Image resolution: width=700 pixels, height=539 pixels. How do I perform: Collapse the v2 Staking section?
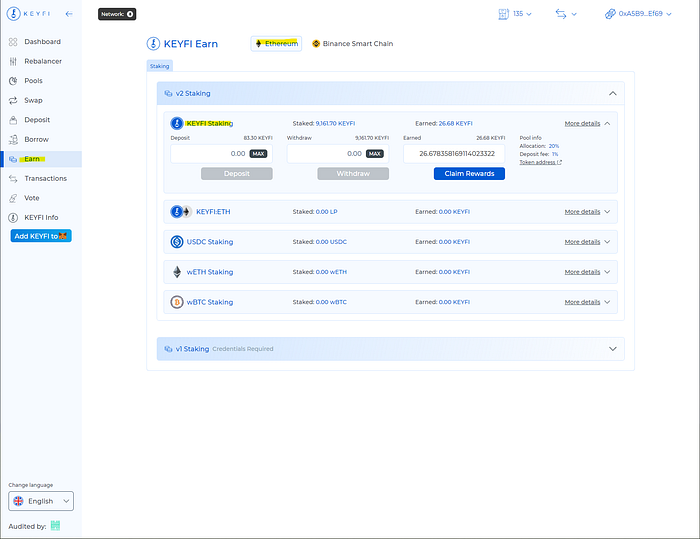coord(612,93)
